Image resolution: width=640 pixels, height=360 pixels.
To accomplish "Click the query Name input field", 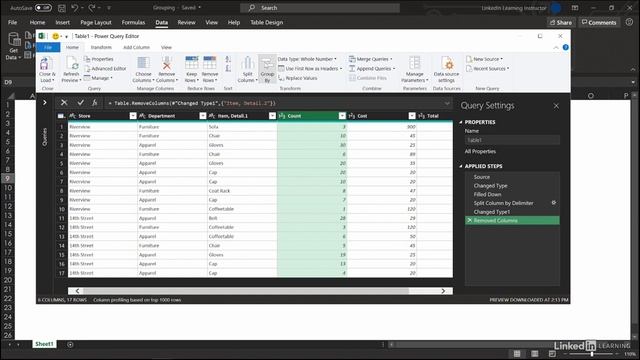I will click(x=512, y=140).
